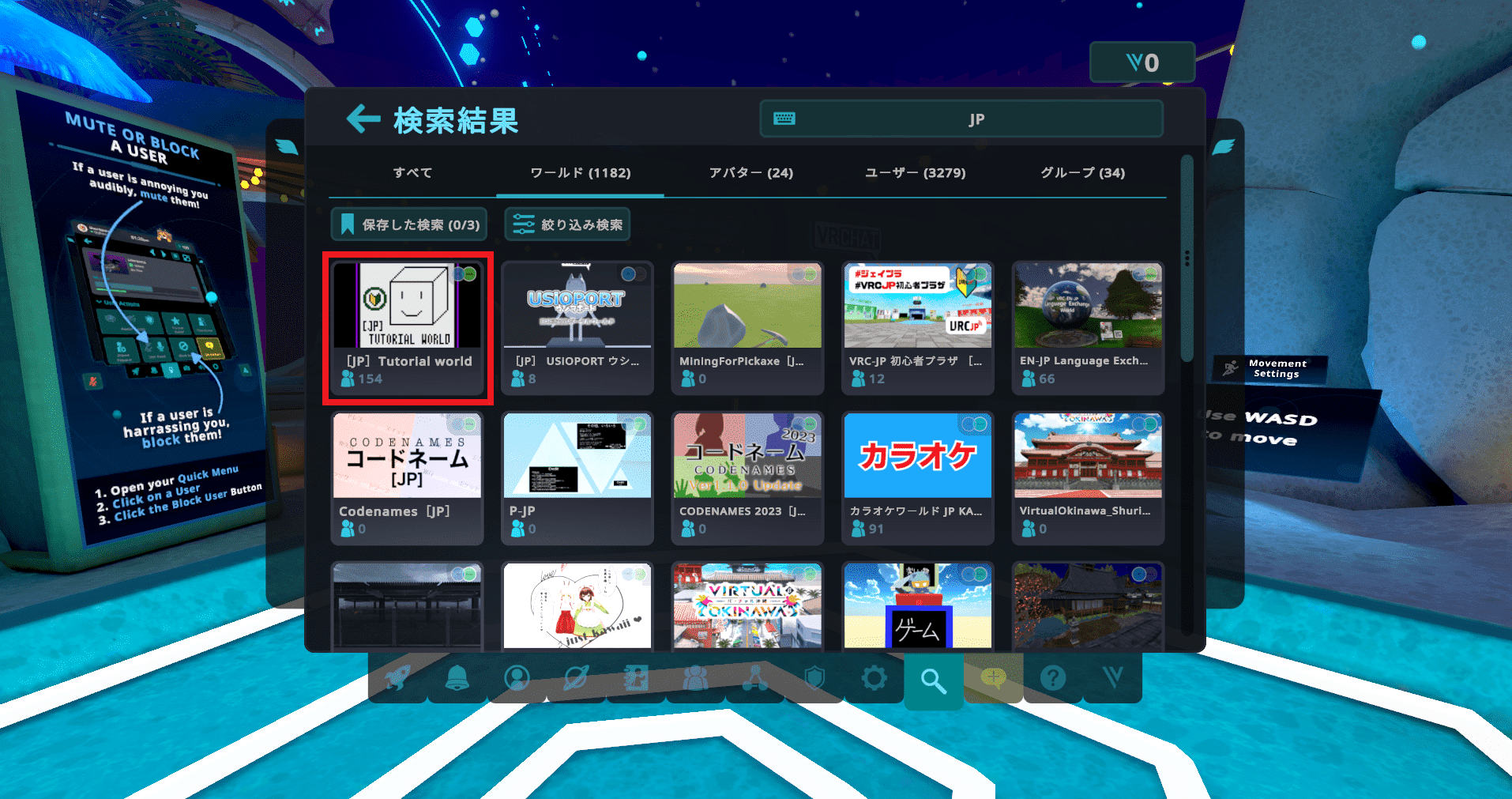1512x799 pixels.
Task: Click the left wing icon beside menu
Action: pyautogui.click(x=288, y=147)
